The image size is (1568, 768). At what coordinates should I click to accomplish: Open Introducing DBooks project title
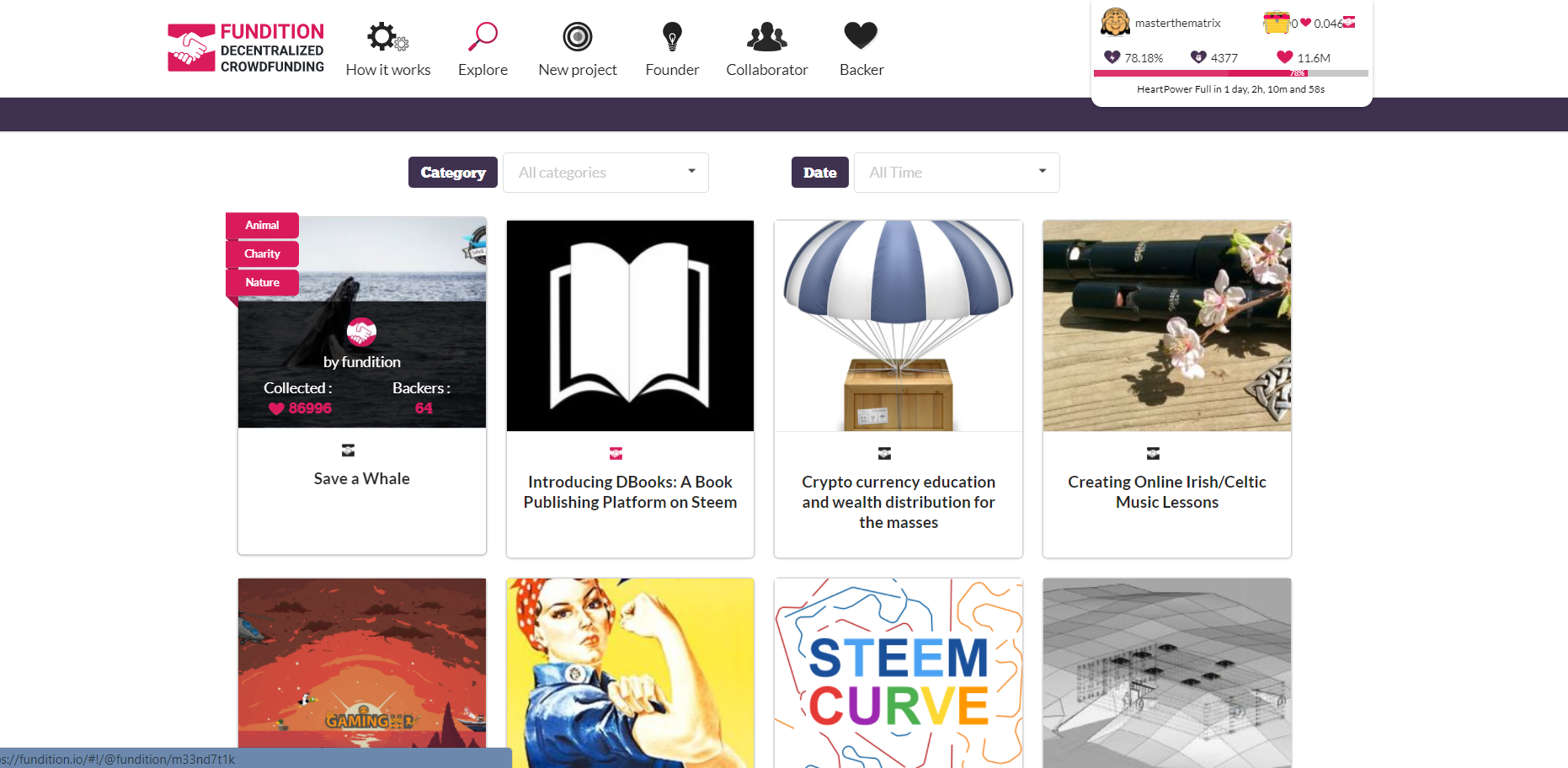[630, 492]
